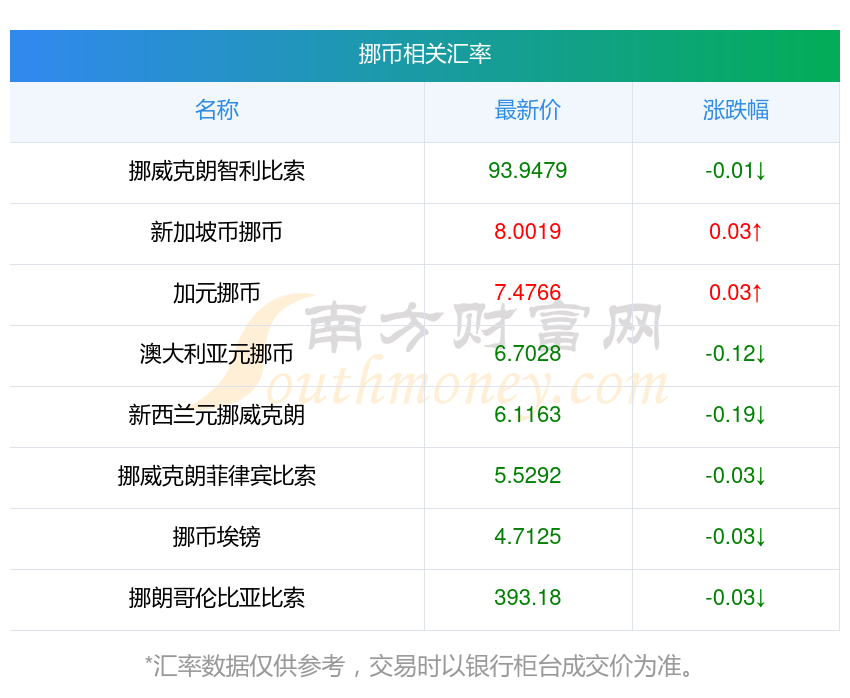The height and width of the screenshot is (698, 850).
Task: Click the price 6.1163
Action: click(527, 415)
